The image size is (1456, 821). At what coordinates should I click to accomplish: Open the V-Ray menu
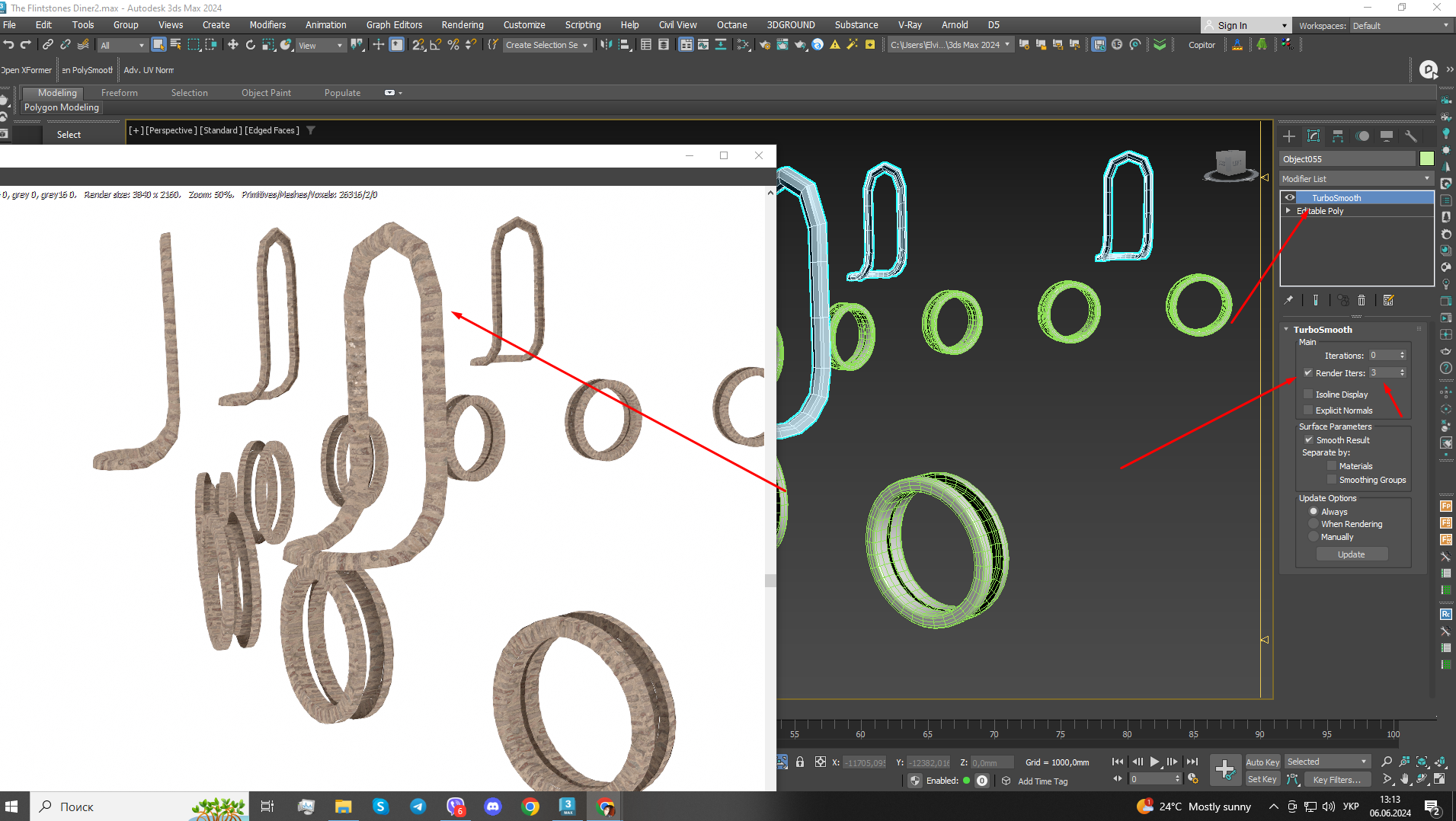[910, 25]
